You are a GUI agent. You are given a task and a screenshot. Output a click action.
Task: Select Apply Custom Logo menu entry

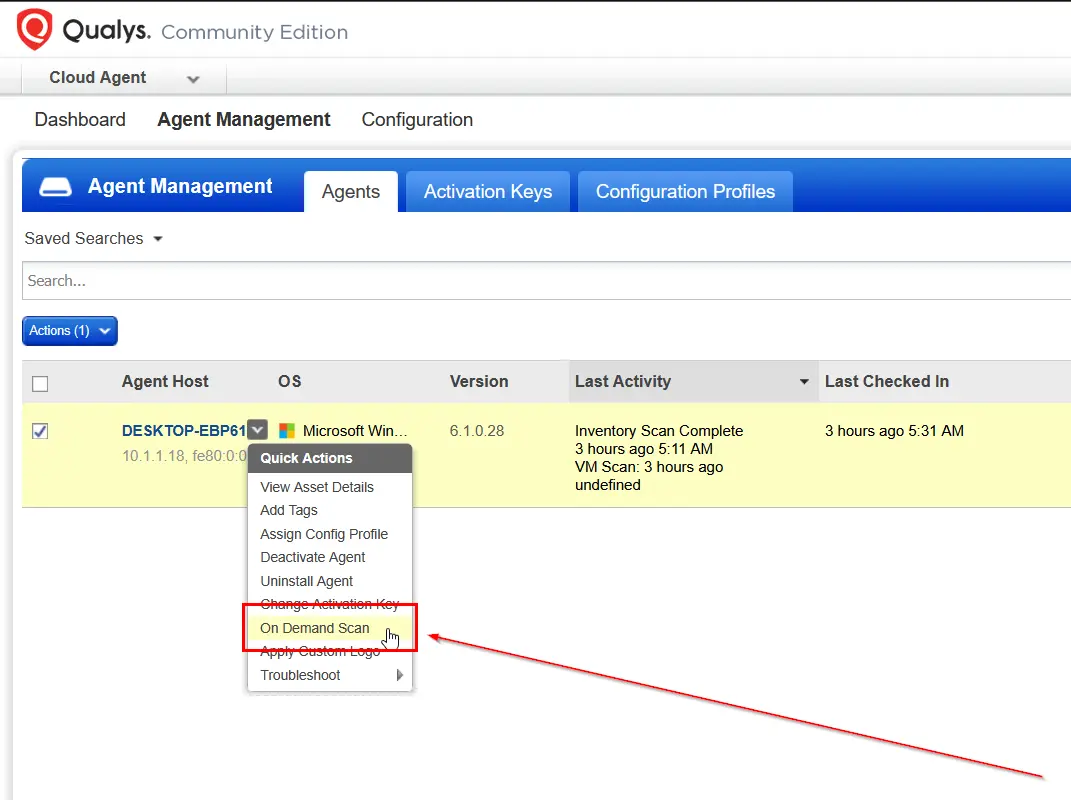tap(320, 652)
